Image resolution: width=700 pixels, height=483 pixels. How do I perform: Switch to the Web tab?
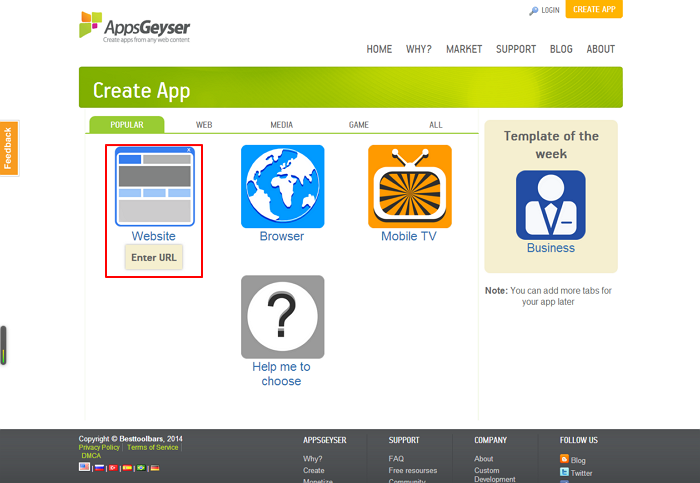pyautogui.click(x=204, y=125)
